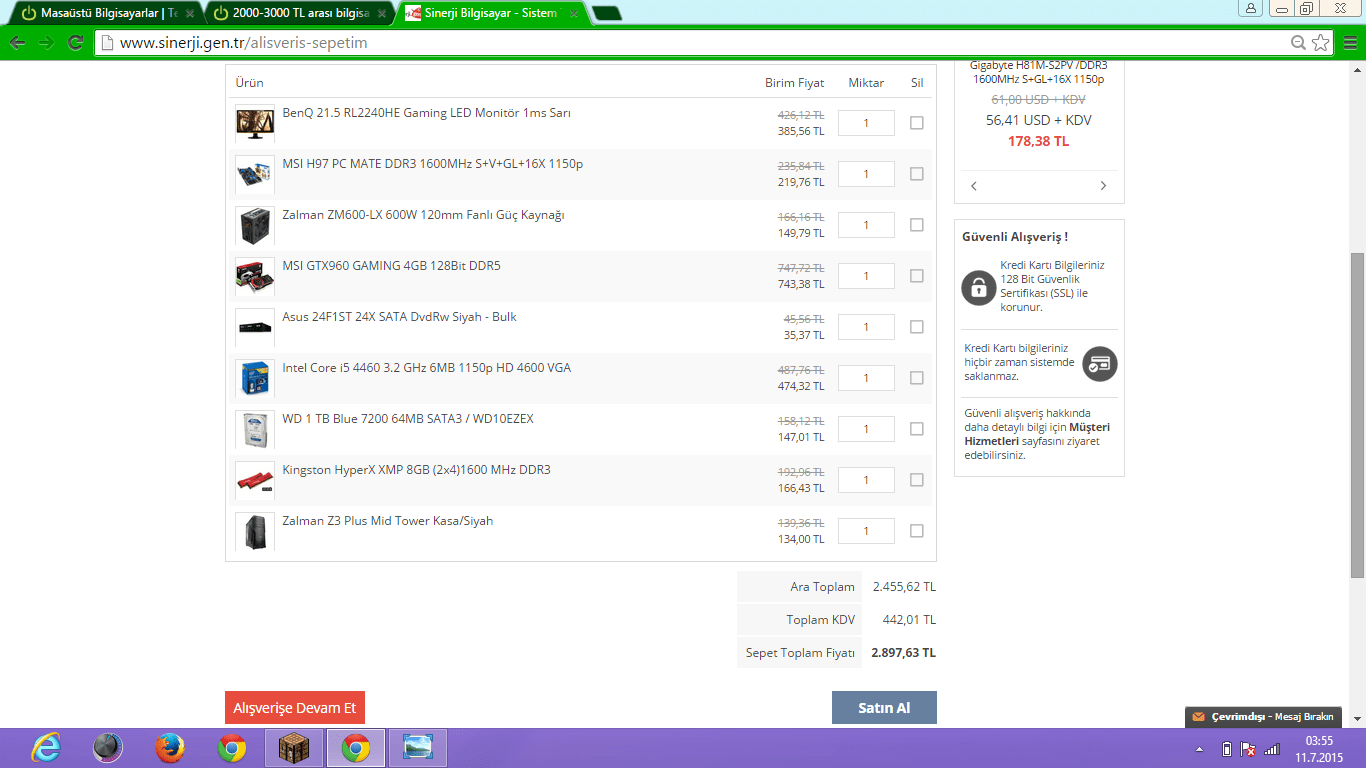1366x768 pixels.
Task: Focus the browser address bar
Action: 700,43
